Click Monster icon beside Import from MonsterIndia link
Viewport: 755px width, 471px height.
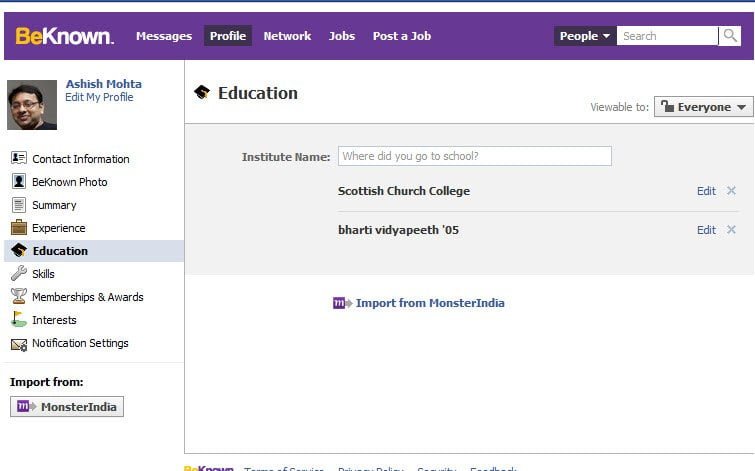(342, 303)
